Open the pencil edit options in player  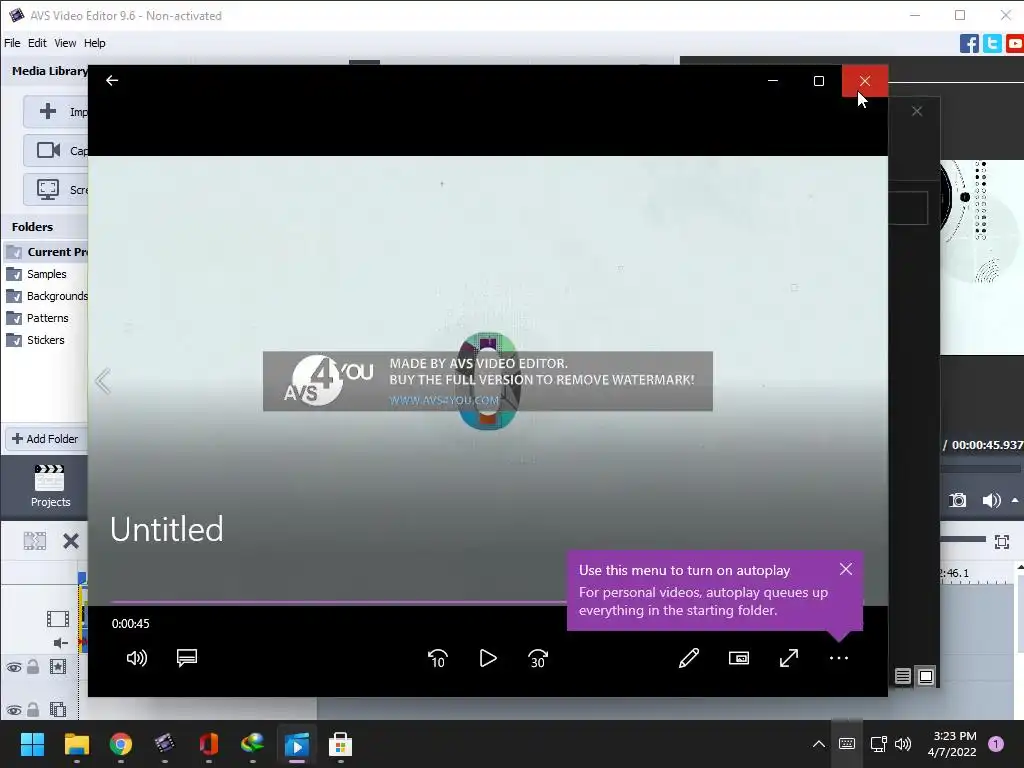coord(688,658)
